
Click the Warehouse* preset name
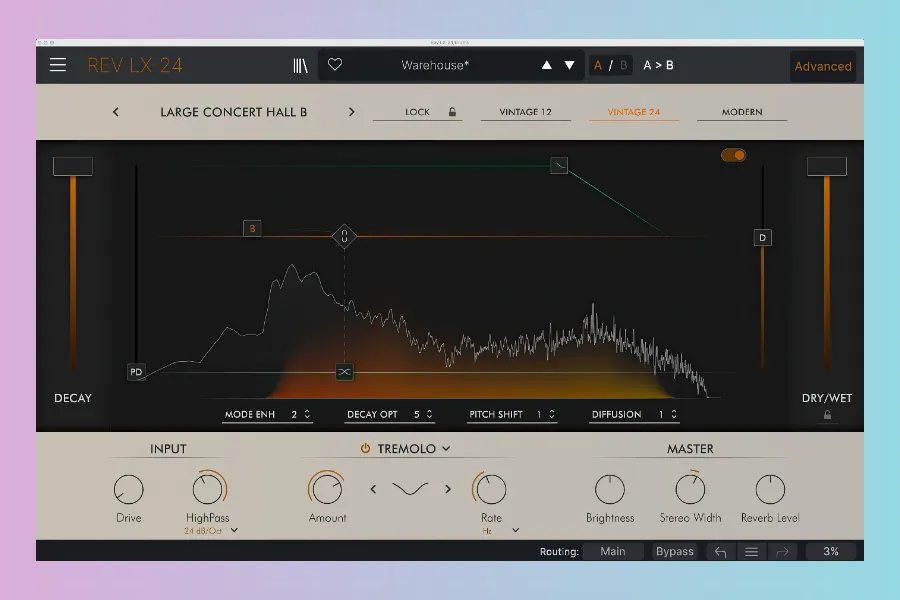pyautogui.click(x=435, y=65)
